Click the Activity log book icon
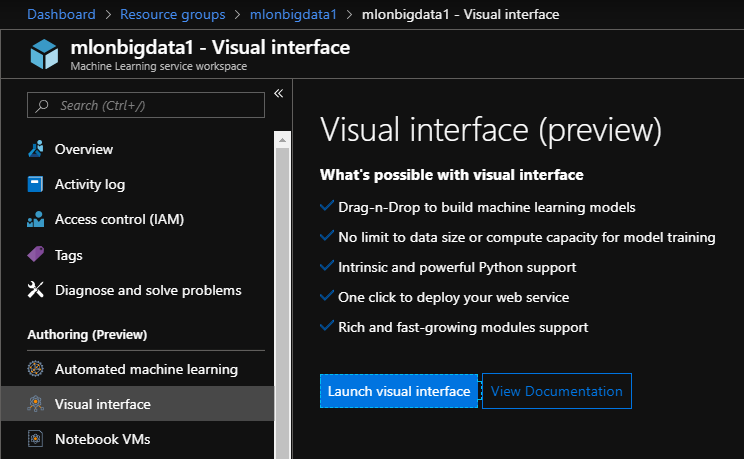744x459 pixels. 36,184
